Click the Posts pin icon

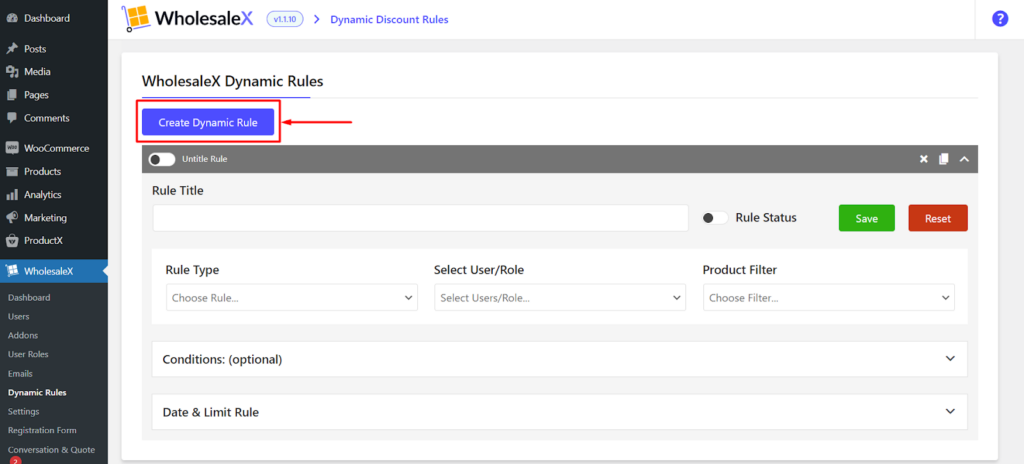[12, 49]
